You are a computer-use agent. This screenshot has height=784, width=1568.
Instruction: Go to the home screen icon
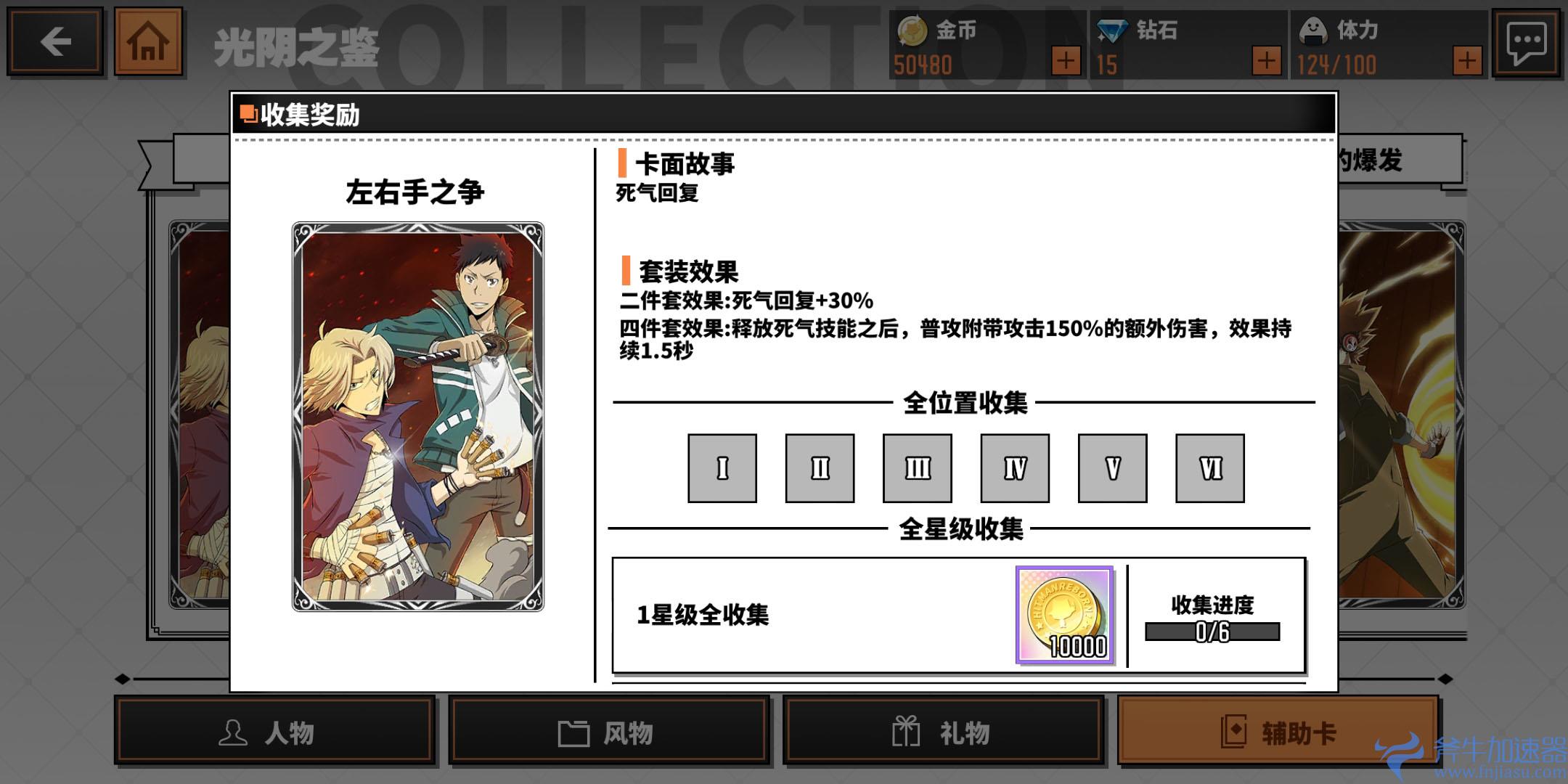[x=148, y=41]
